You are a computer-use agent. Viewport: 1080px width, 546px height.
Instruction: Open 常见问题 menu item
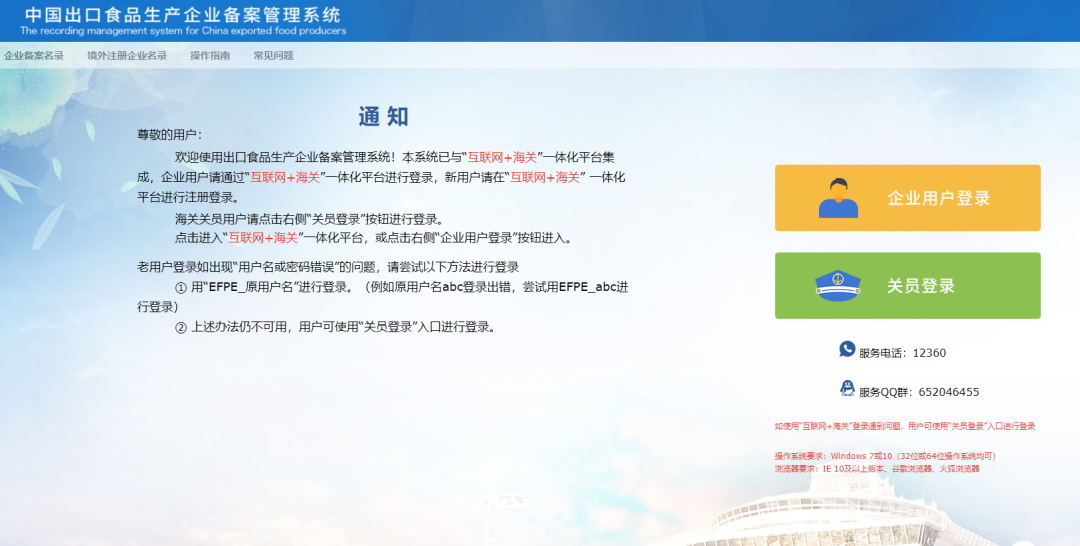point(273,56)
